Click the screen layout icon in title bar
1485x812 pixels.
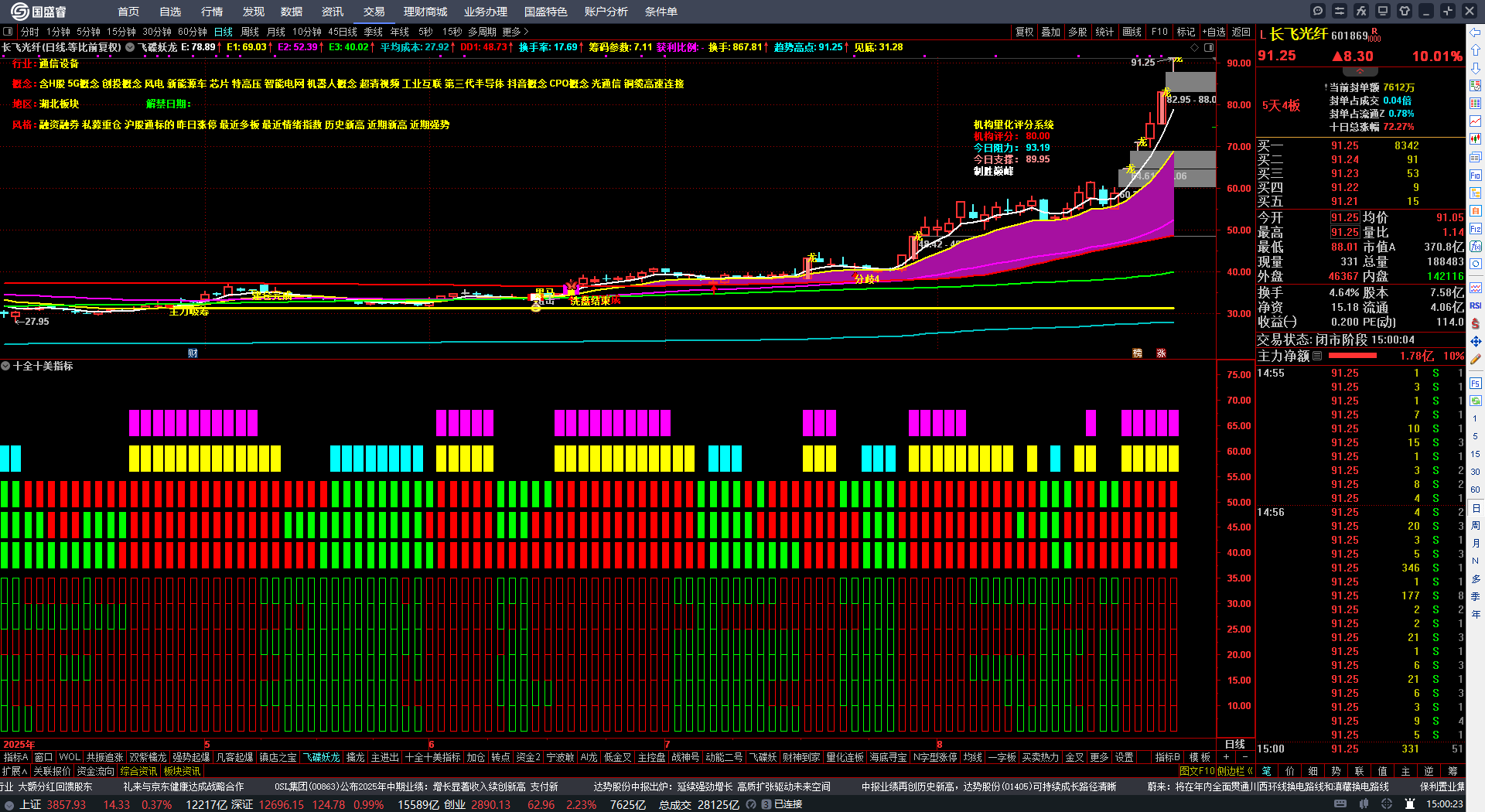click(x=1383, y=11)
